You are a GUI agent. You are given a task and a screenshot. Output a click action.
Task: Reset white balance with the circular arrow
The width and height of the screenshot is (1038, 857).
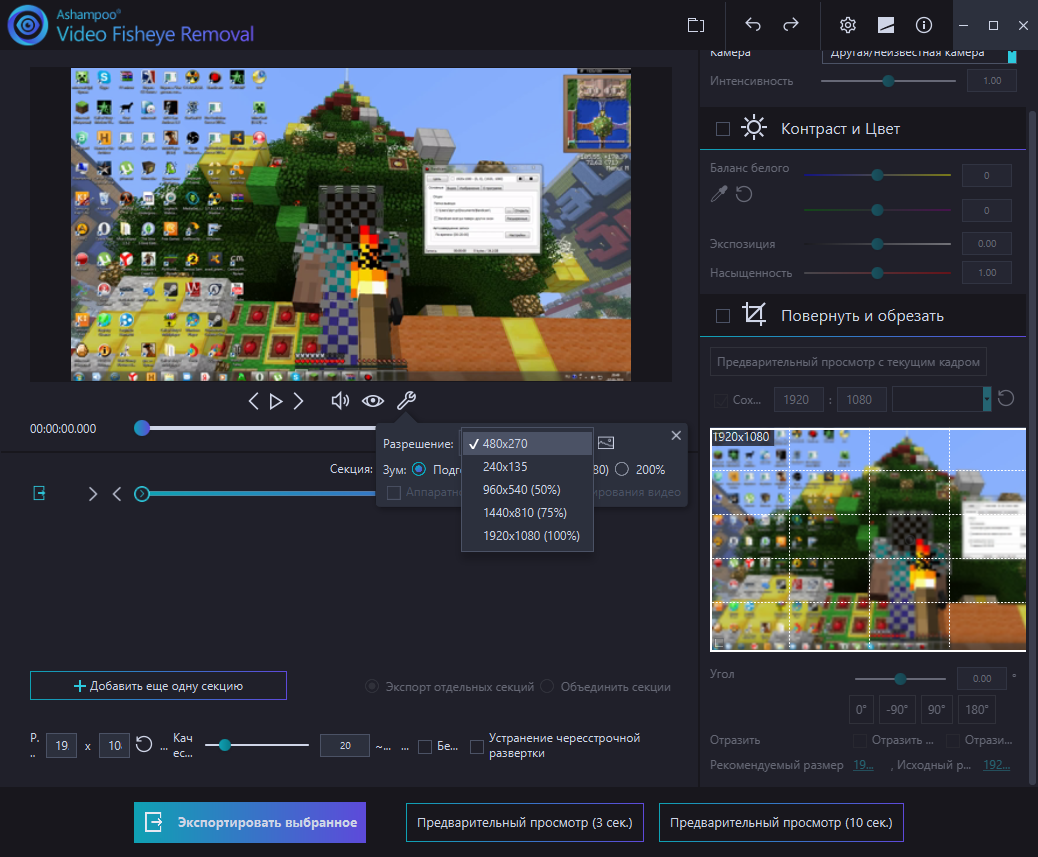pos(744,194)
